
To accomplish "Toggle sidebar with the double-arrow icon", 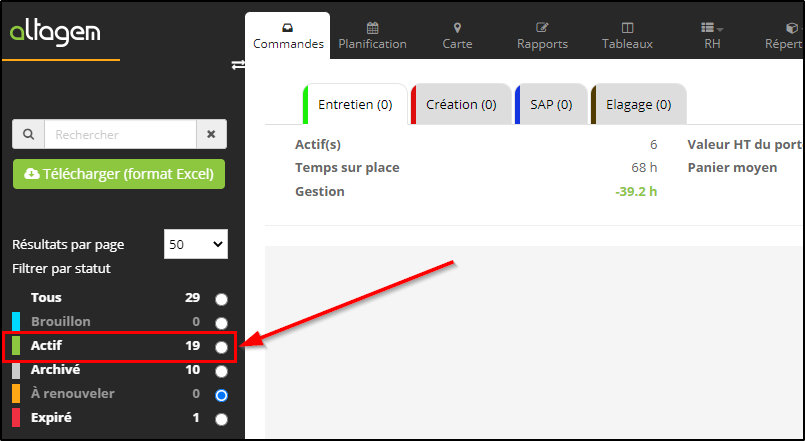I will click(x=238, y=64).
